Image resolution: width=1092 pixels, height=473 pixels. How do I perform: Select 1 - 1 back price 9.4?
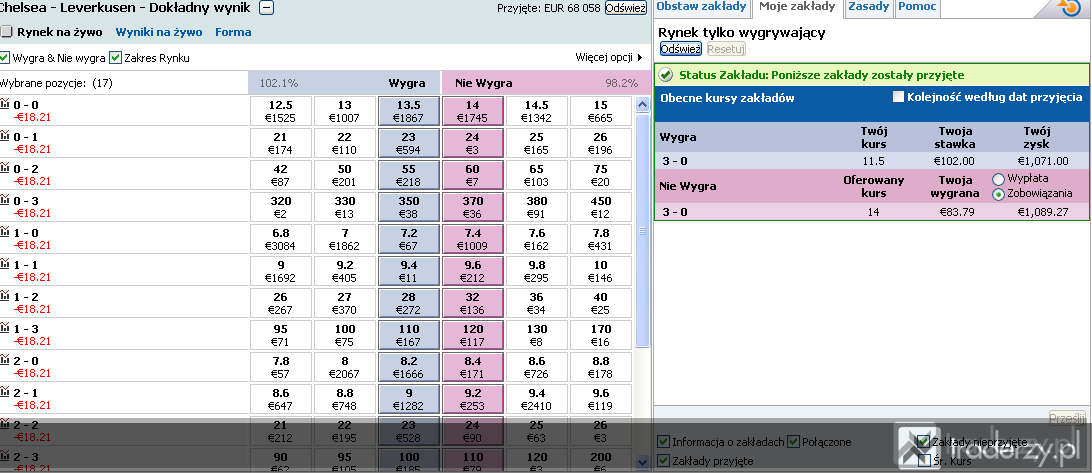[x=409, y=272]
